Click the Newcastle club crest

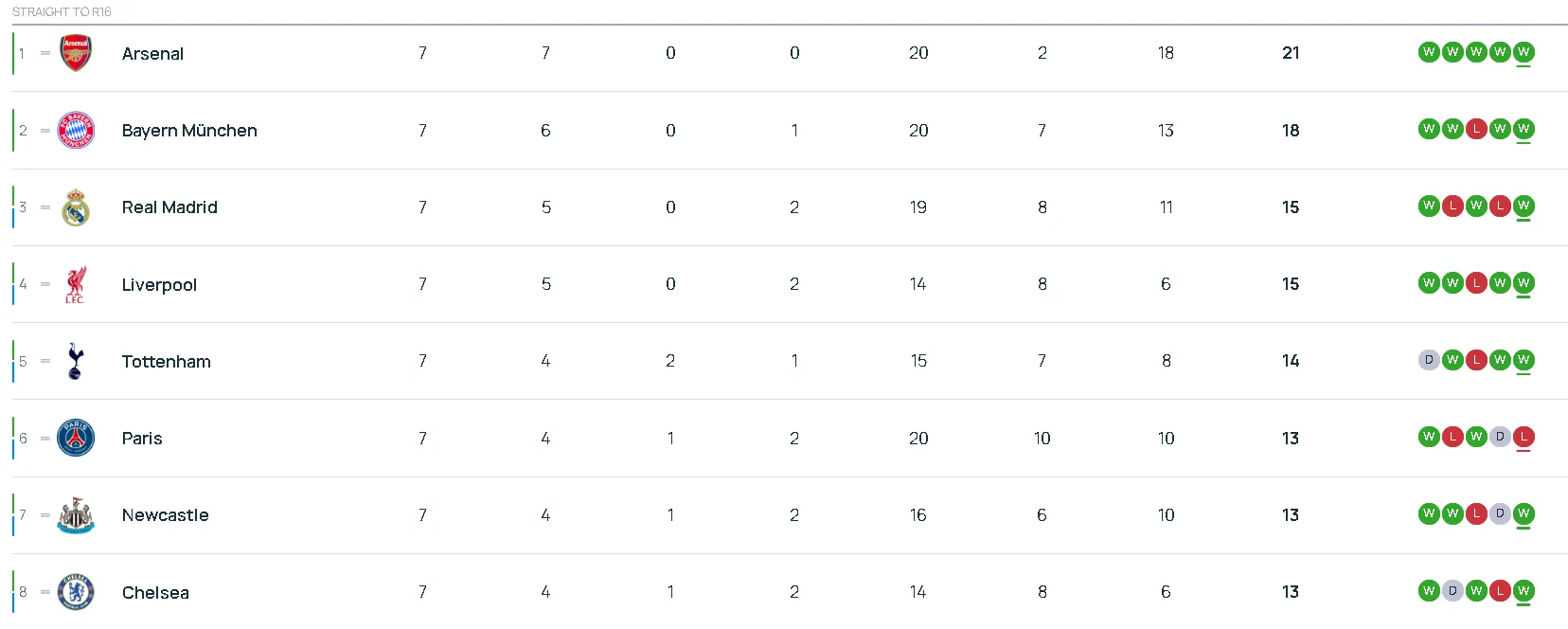point(76,514)
